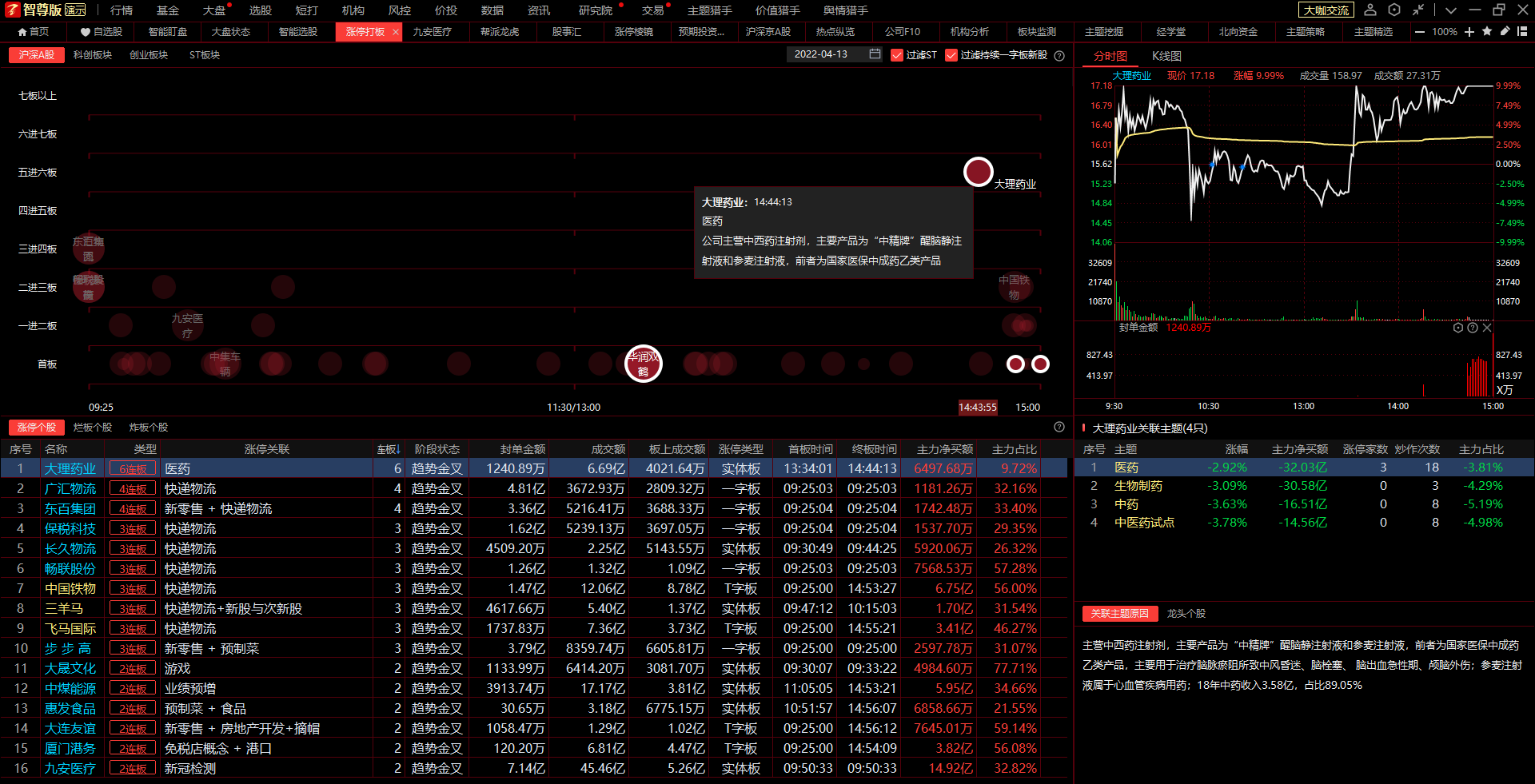Open the 主题猎手 menu
This screenshot has height=784, width=1535.
710,10
